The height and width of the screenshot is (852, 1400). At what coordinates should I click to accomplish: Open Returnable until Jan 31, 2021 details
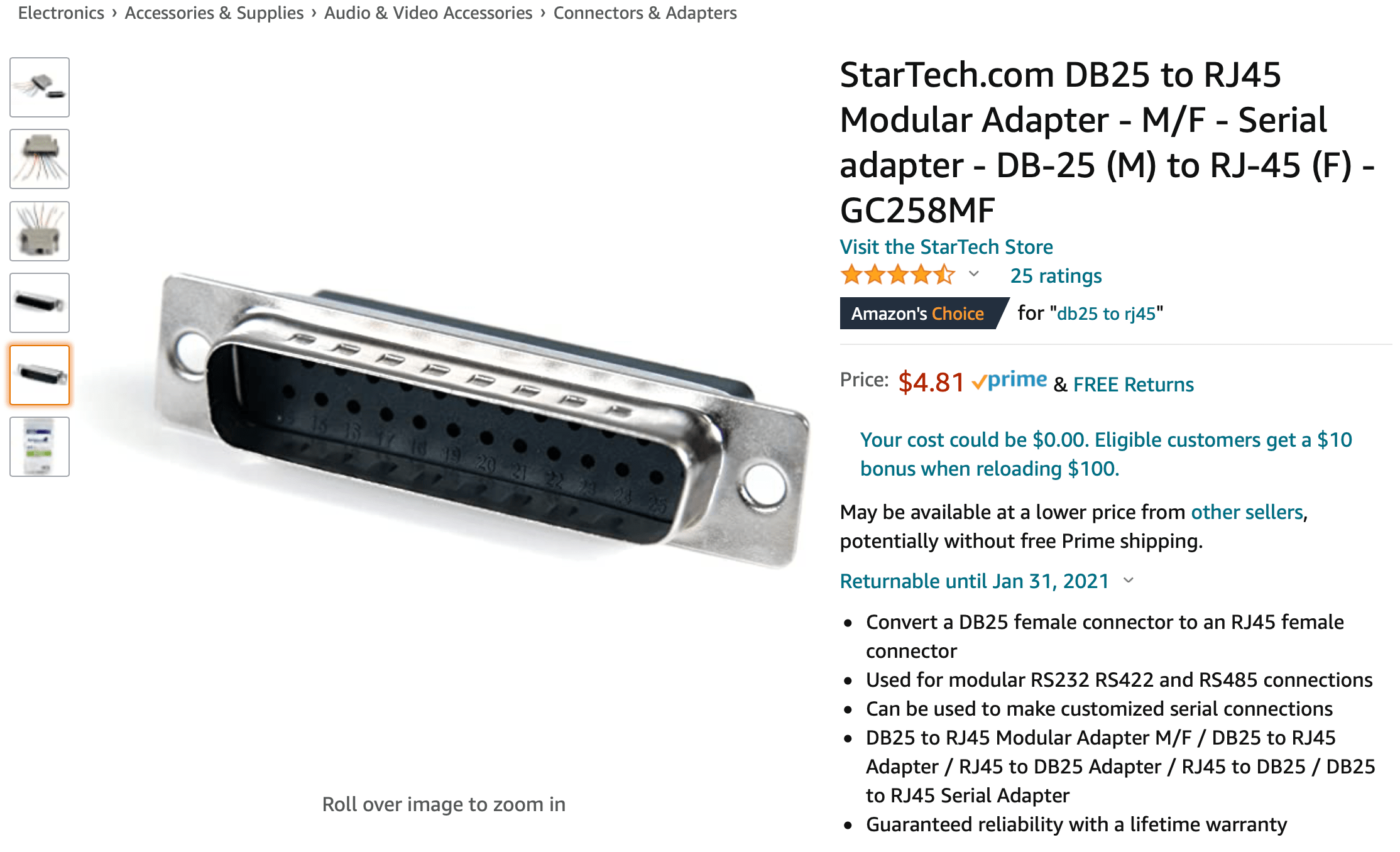pos(974,581)
